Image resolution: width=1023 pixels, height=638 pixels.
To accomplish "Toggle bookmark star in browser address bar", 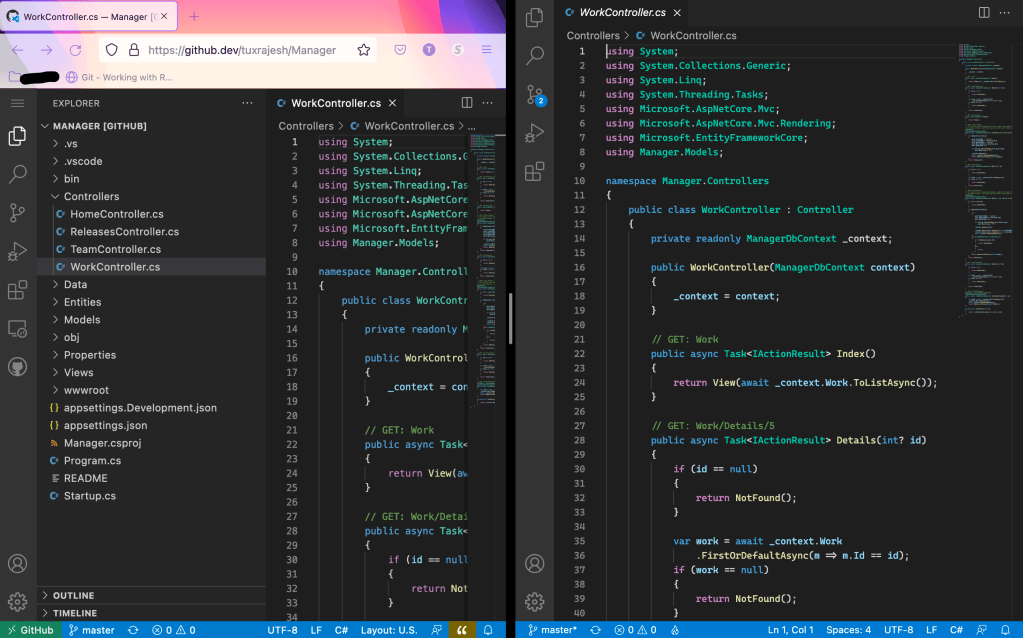I will (x=364, y=50).
